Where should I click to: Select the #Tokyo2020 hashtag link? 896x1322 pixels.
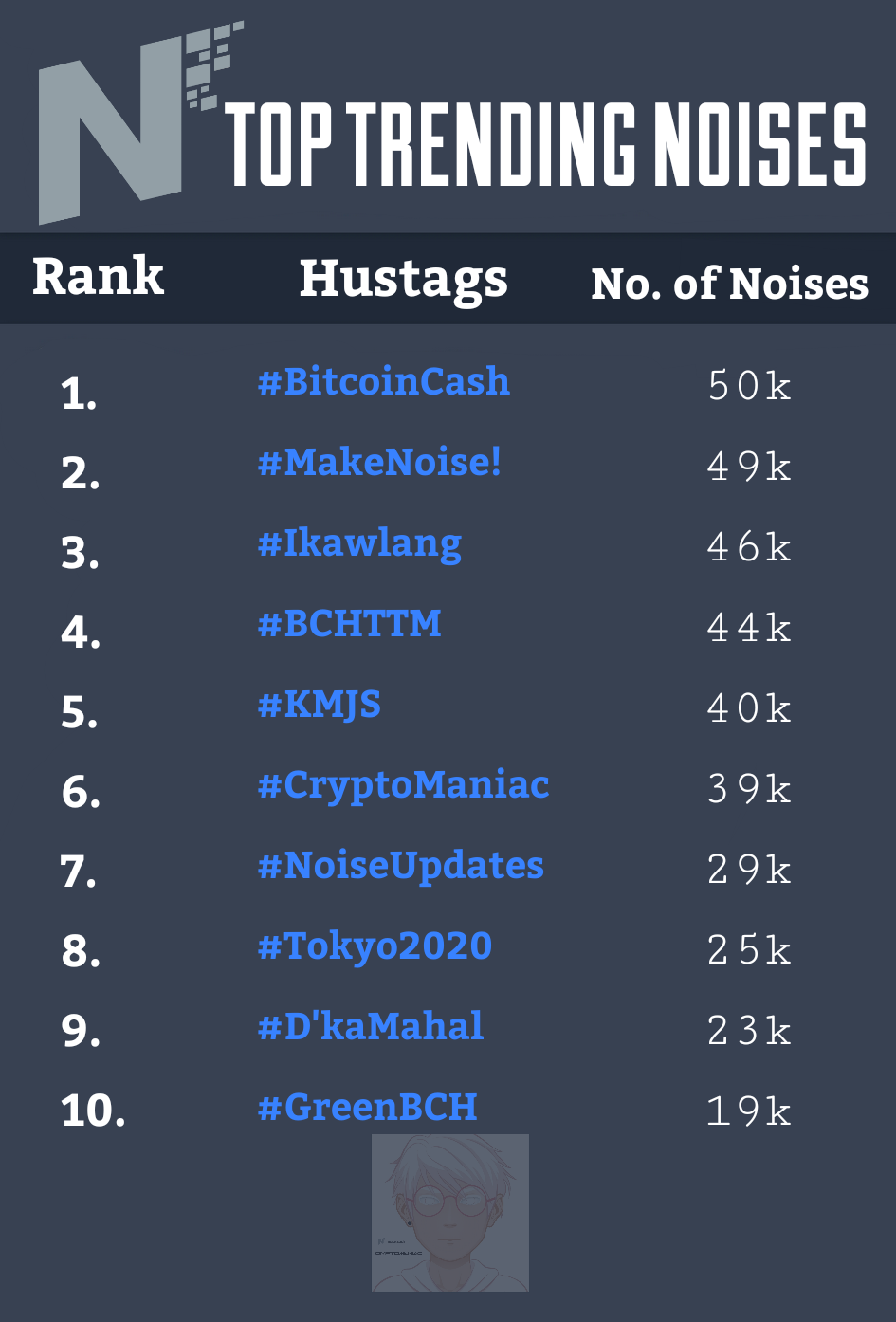coord(375,946)
